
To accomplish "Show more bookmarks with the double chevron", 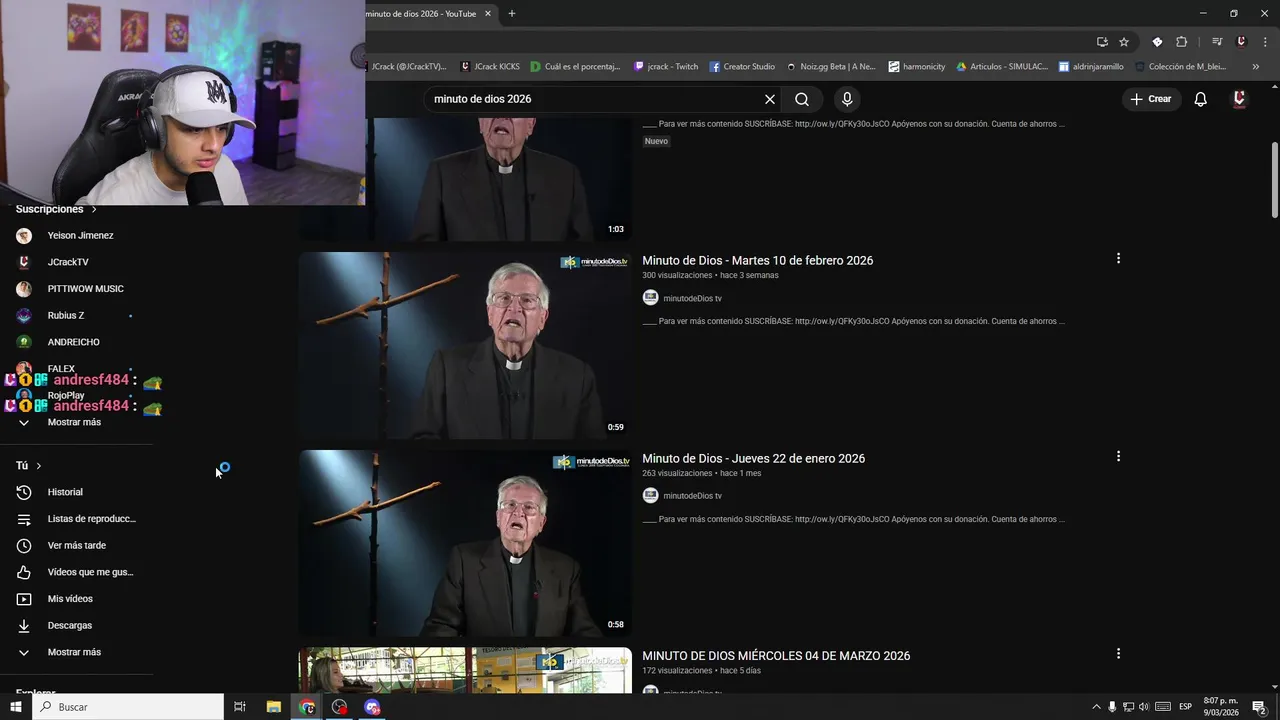I will [x=1256, y=67].
